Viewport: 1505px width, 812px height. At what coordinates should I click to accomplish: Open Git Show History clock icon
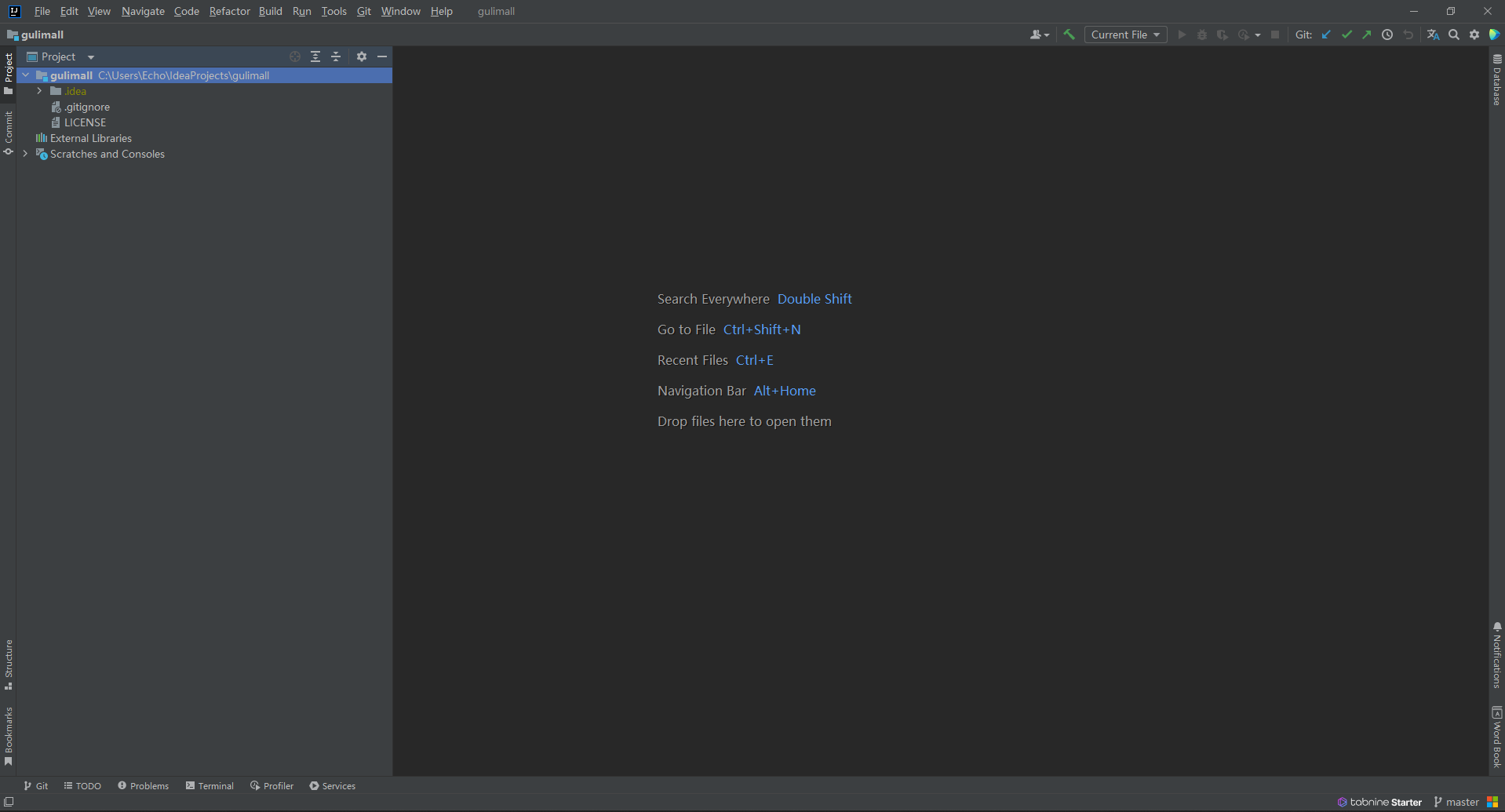tap(1387, 35)
